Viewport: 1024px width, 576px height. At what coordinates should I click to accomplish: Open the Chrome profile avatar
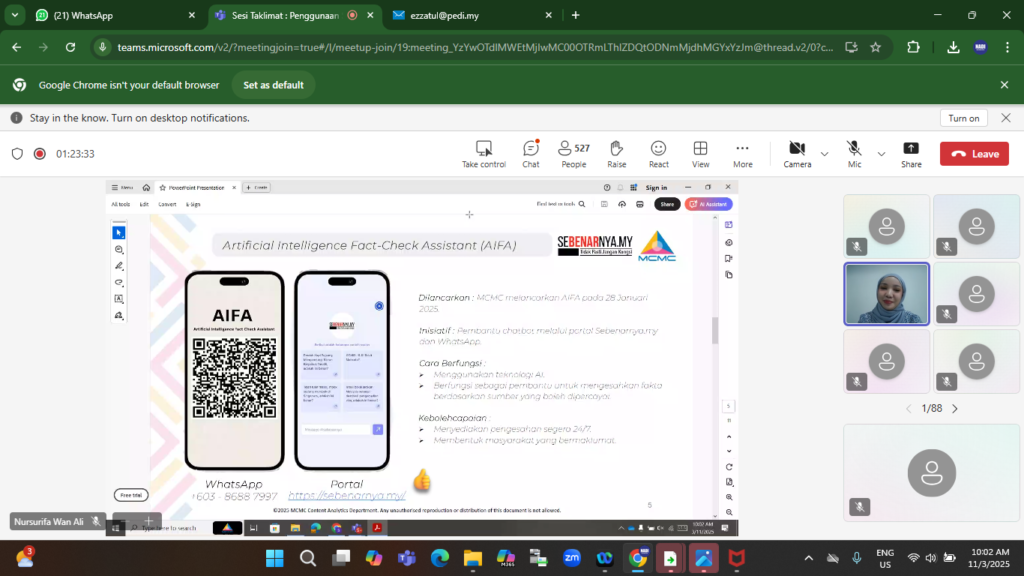click(980, 47)
